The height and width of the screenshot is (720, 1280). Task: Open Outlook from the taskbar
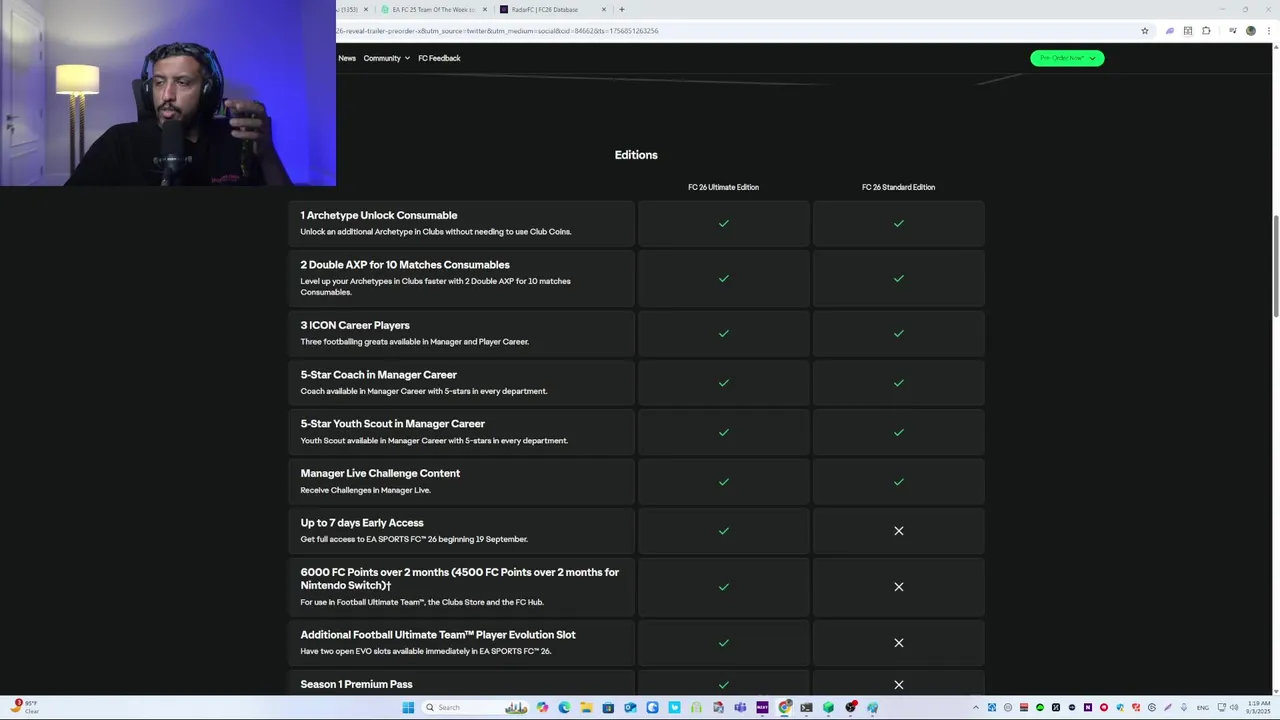[630, 708]
